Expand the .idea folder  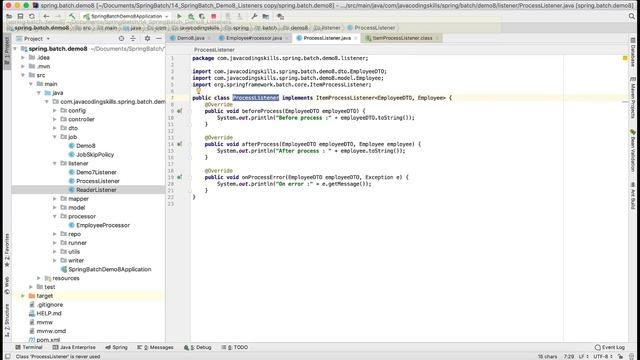[23, 58]
